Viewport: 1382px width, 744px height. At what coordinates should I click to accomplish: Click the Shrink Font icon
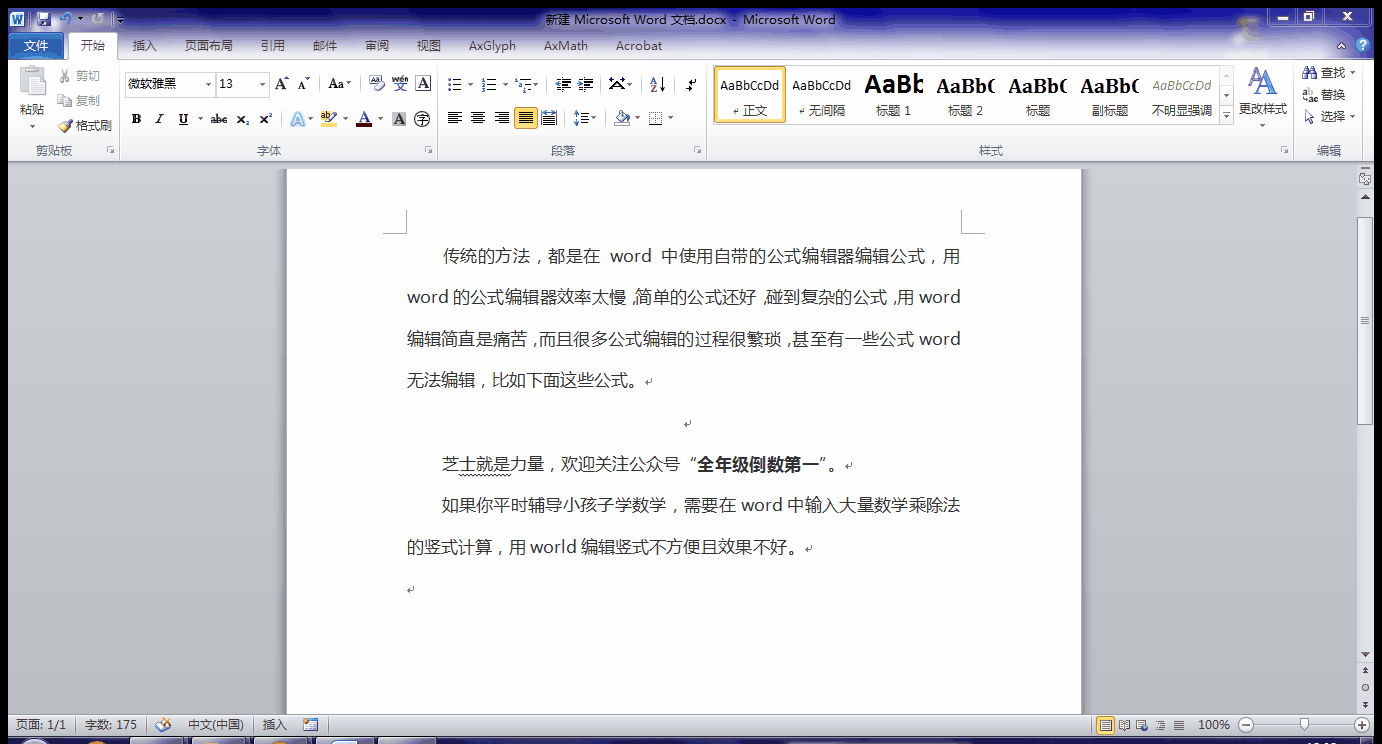pos(304,84)
